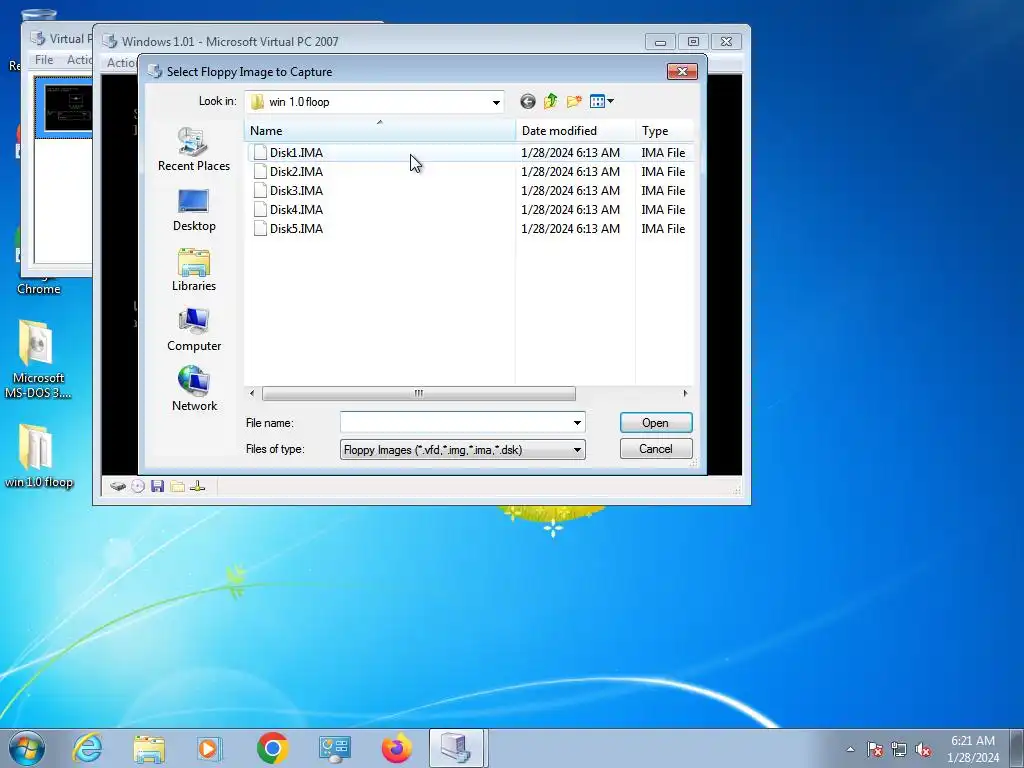The height and width of the screenshot is (768, 1024).
Task: Expand the Look in folder dropdown
Action: 496,102
